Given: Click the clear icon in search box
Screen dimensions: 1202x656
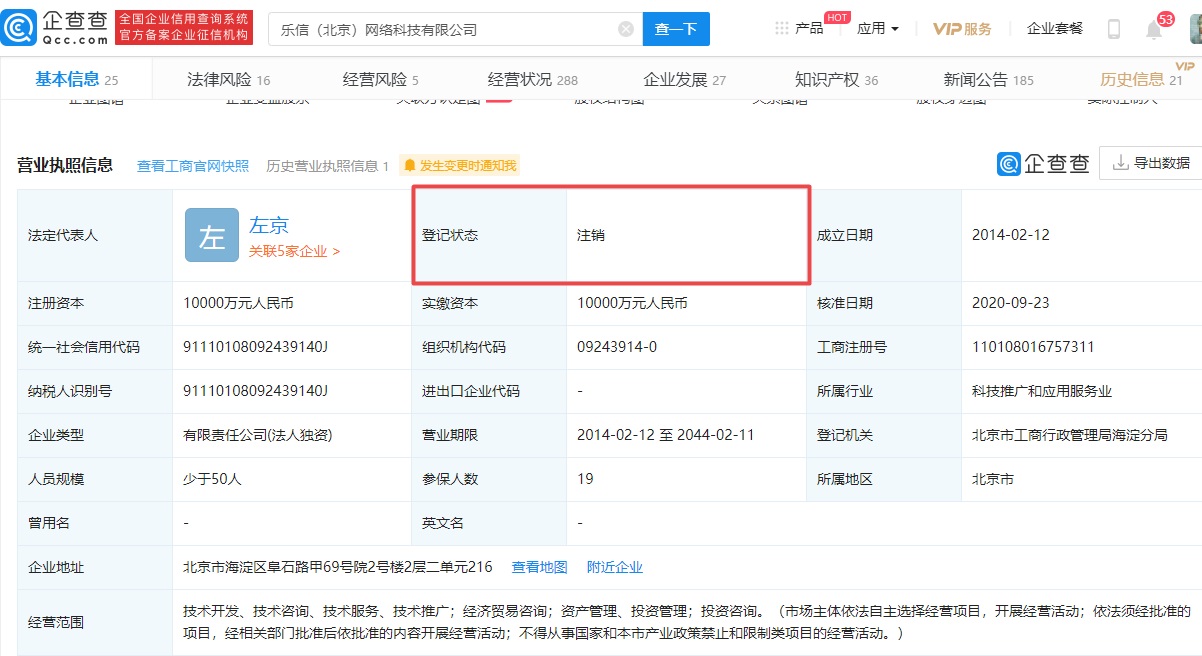Looking at the screenshot, I should coord(626,29).
